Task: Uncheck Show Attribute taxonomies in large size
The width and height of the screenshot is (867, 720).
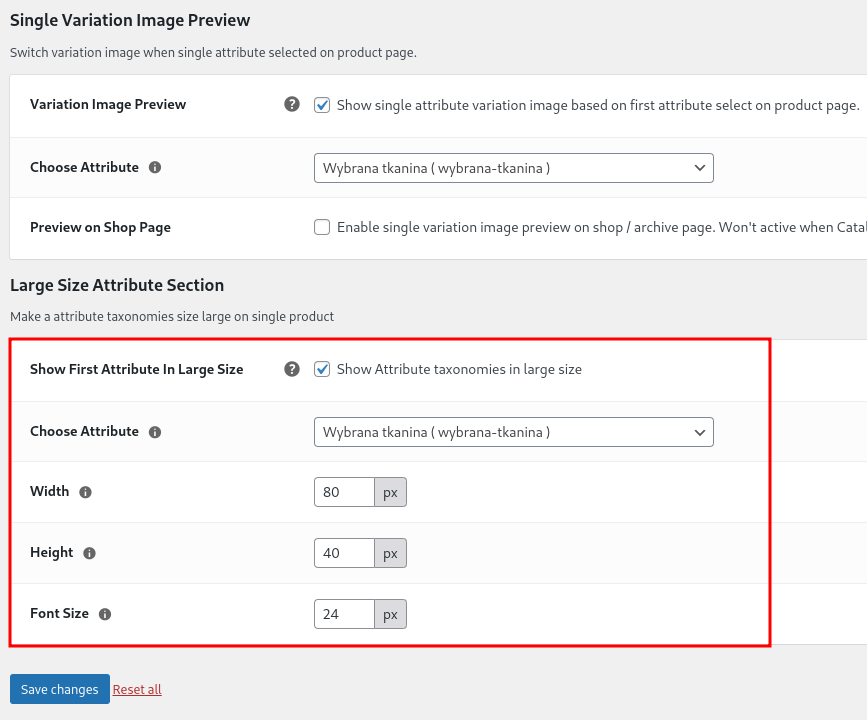Action: pos(322,369)
